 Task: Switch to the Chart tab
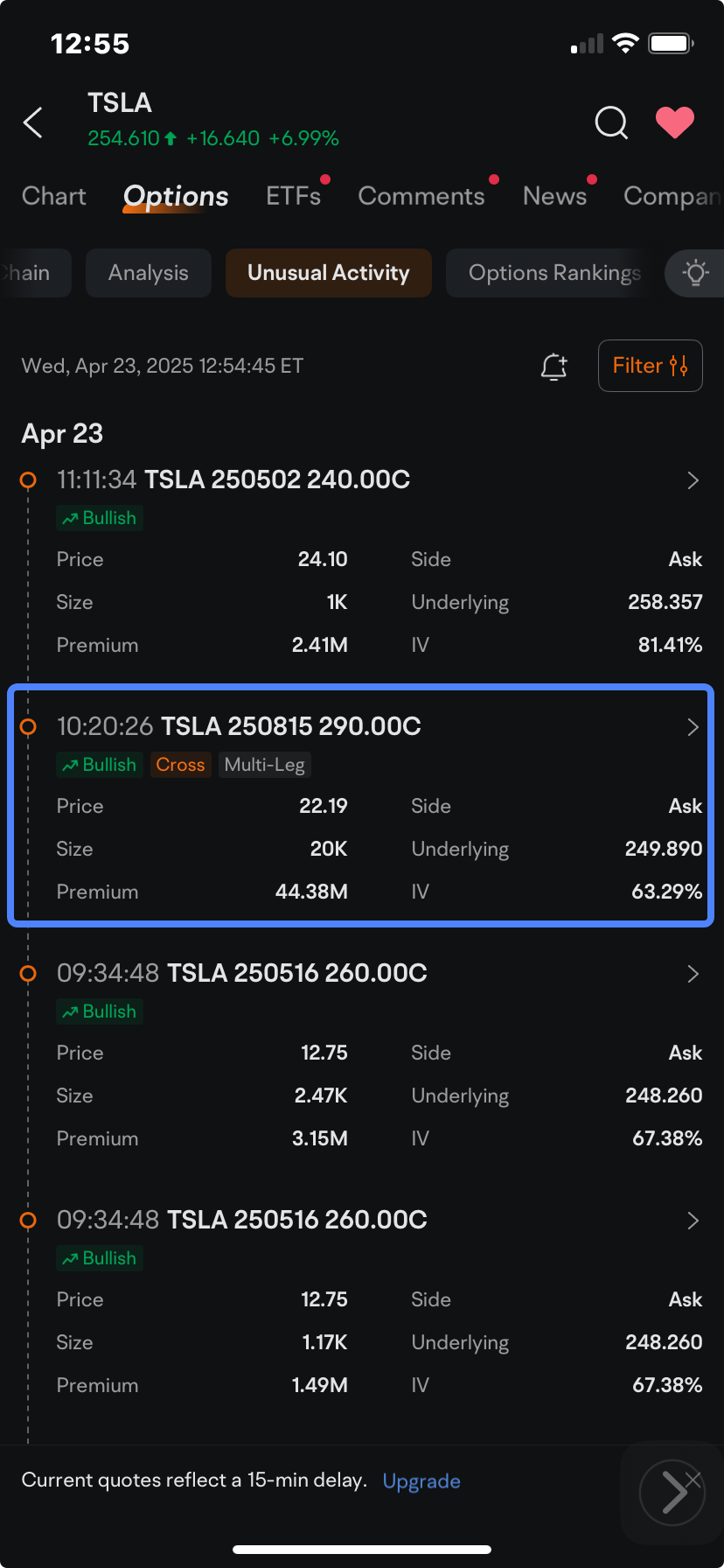[54, 196]
